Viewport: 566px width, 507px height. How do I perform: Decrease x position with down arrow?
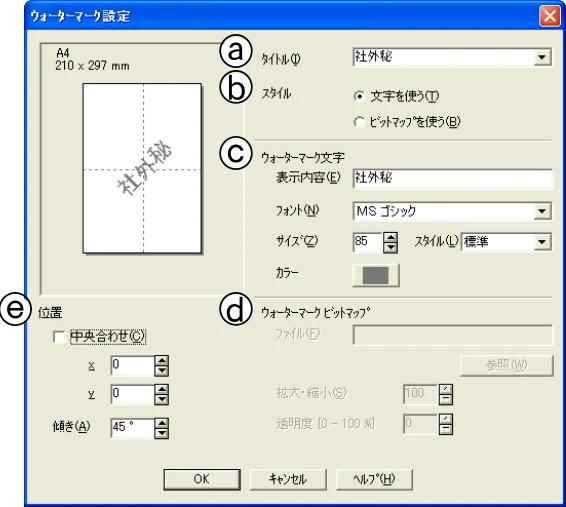pos(161,371)
